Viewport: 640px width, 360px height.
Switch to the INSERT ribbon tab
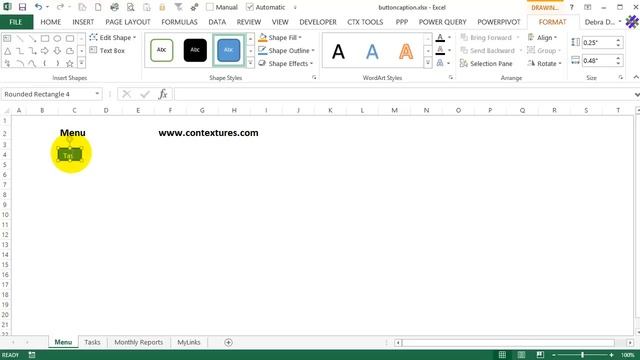pyautogui.click(x=83, y=22)
